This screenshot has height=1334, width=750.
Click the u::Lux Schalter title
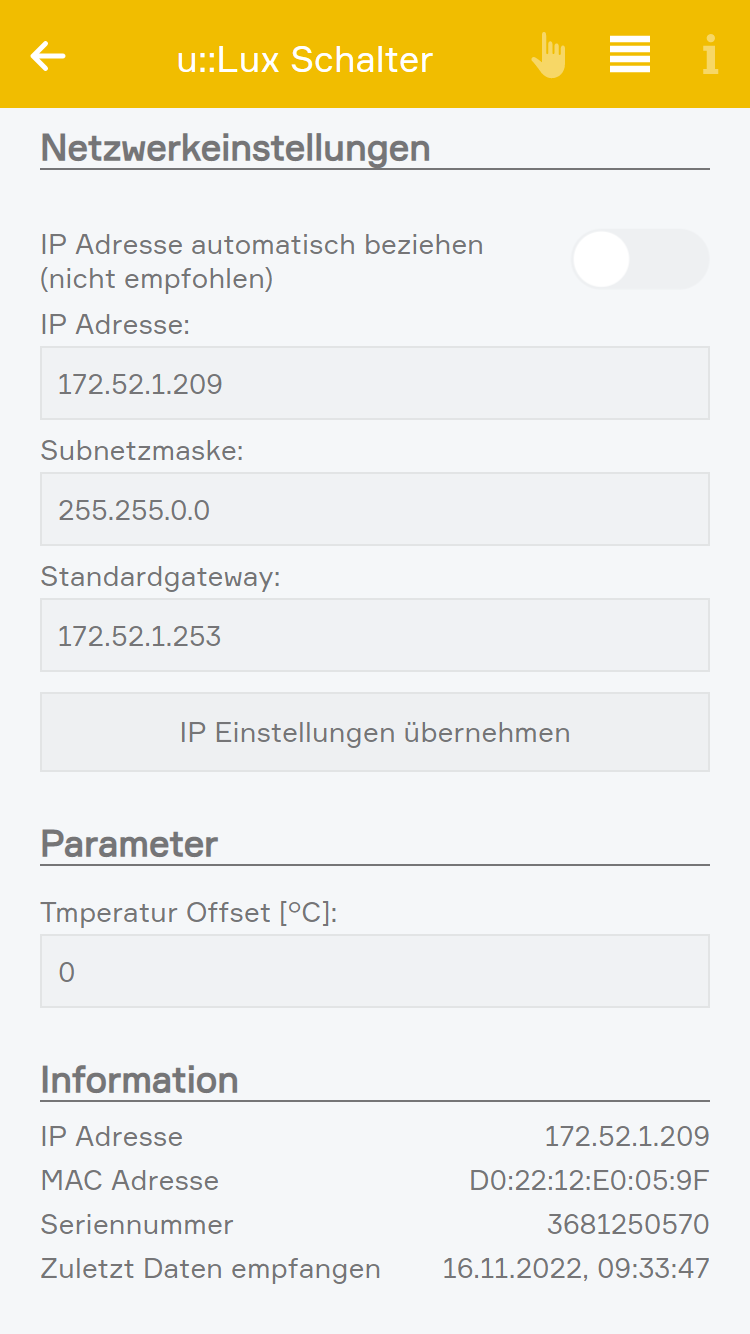pyautogui.click(x=305, y=60)
